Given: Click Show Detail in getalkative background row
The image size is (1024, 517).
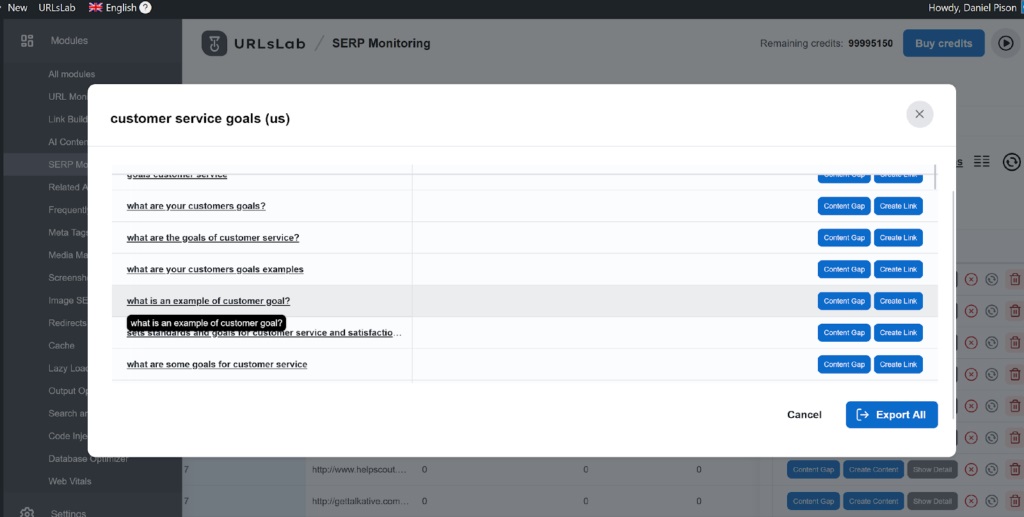Looking at the screenshot, I should click(932, 501).
